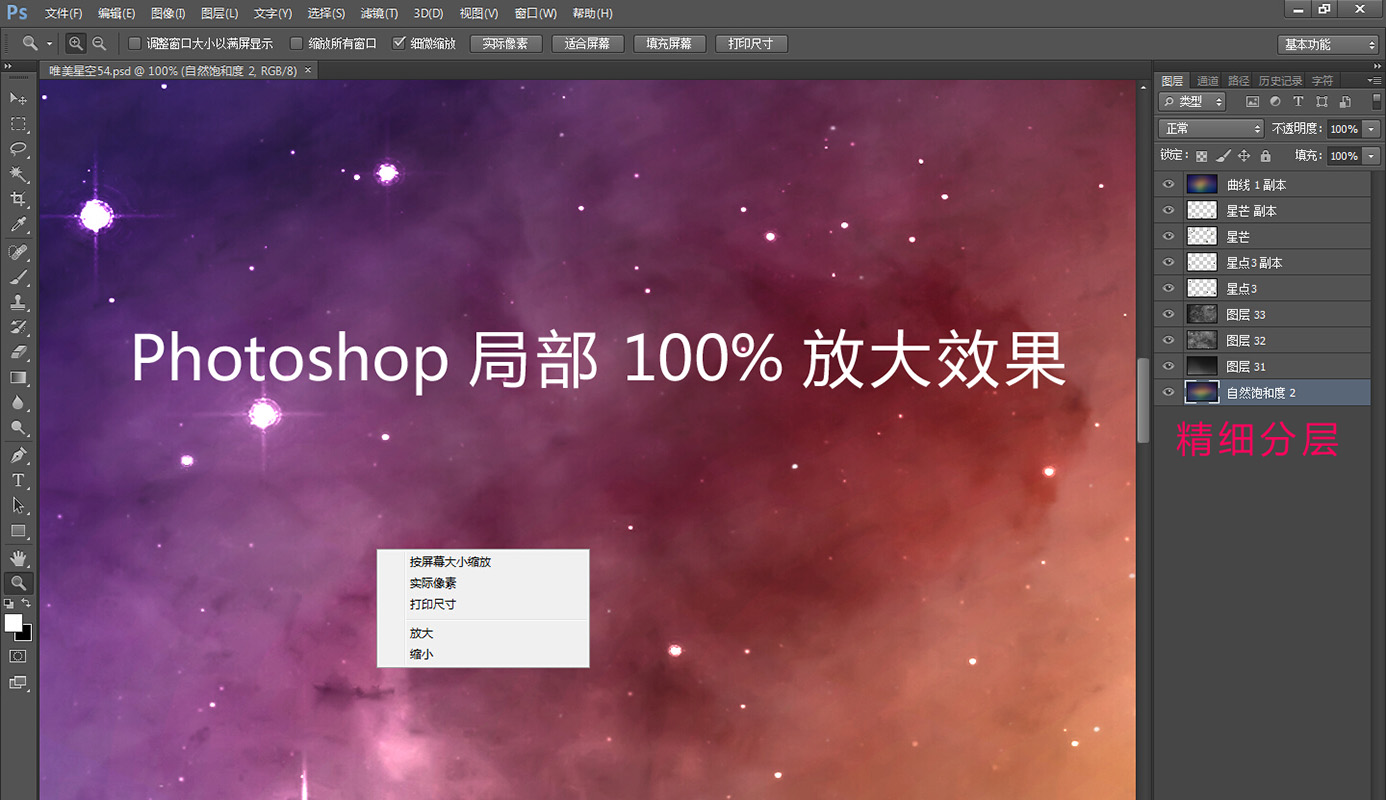1386x800 pixels.
Task: Switch to the 历史记录 tab
Action: [x=1280, y=80]
